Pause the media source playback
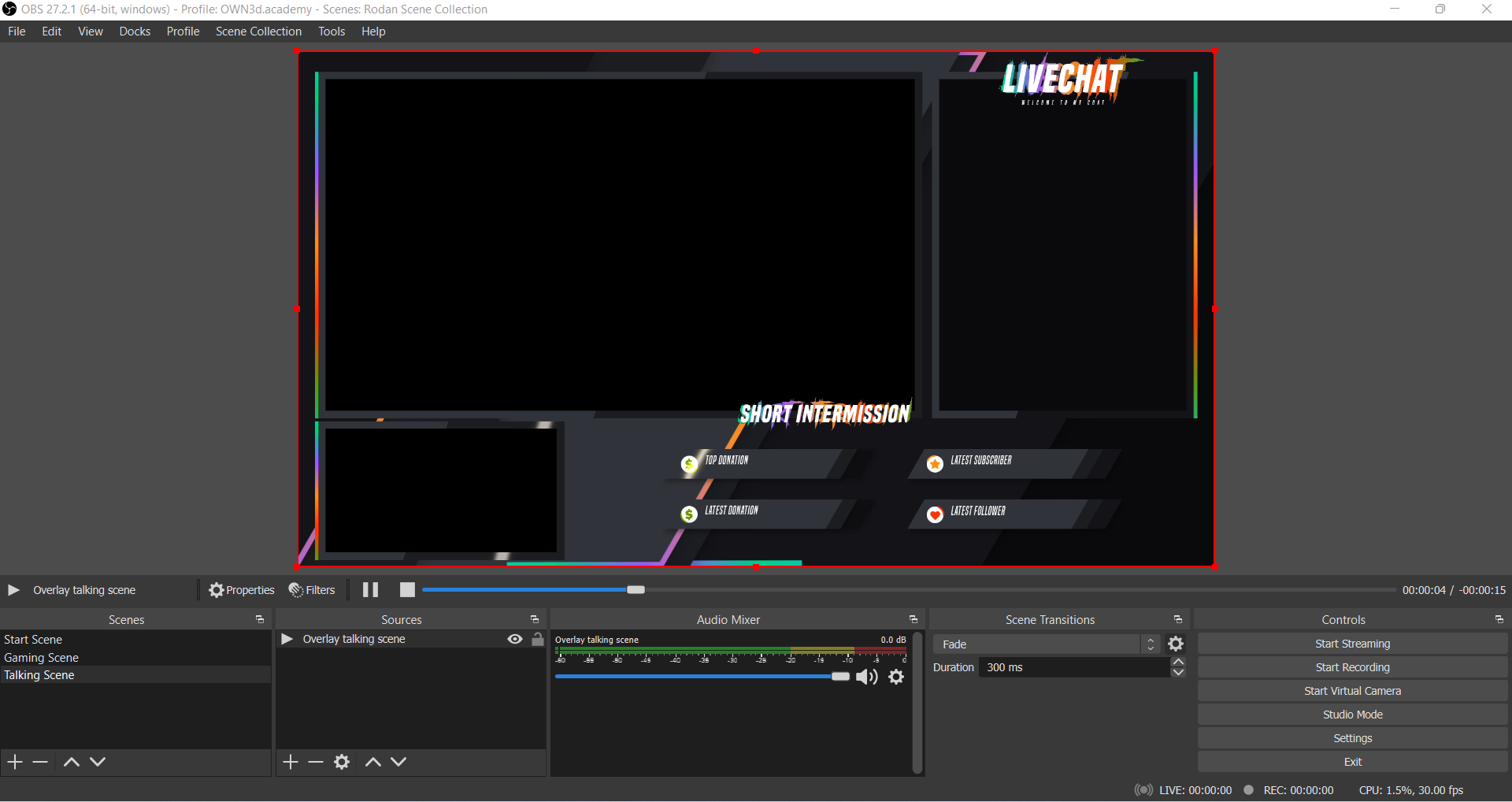This screenshot has height=802, width=1512. pyautogui.click(x=370, y=590)
